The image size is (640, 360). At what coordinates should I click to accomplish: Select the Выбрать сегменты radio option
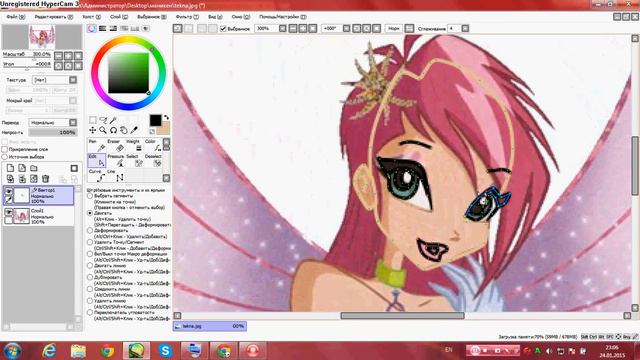[x=90, y=196]
